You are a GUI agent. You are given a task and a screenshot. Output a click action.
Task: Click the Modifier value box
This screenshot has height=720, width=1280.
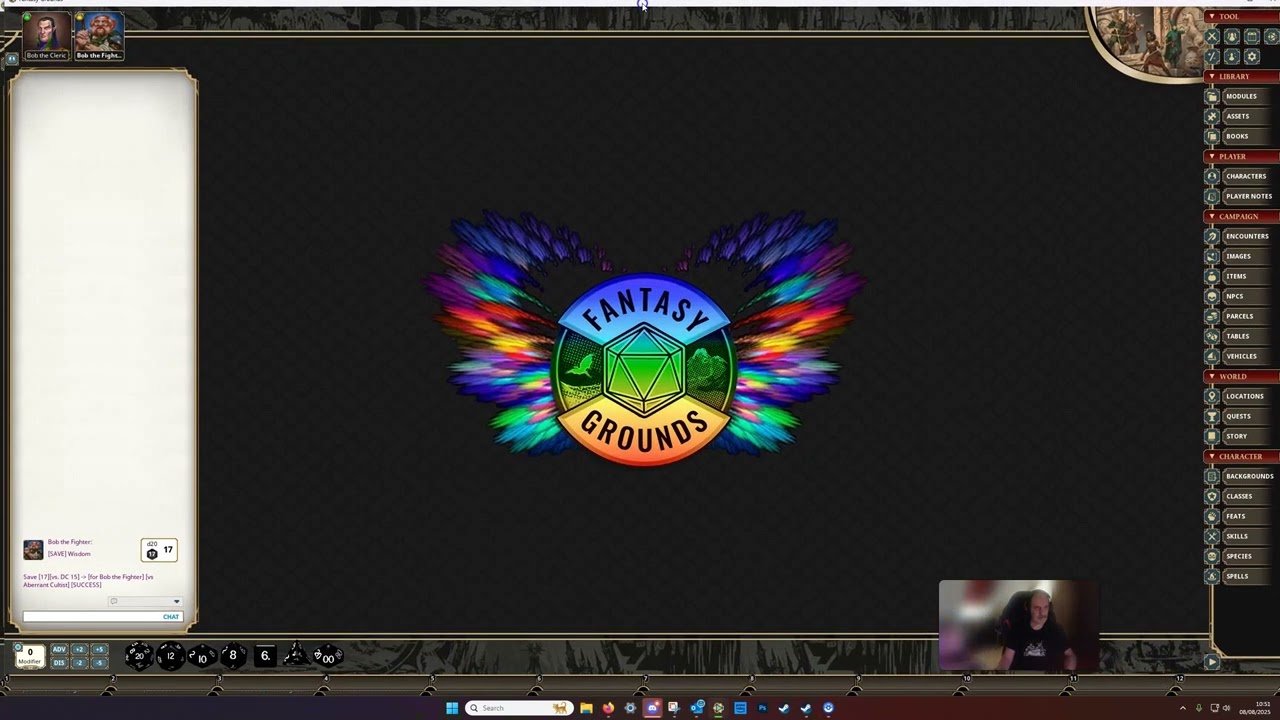coord(30,656)
